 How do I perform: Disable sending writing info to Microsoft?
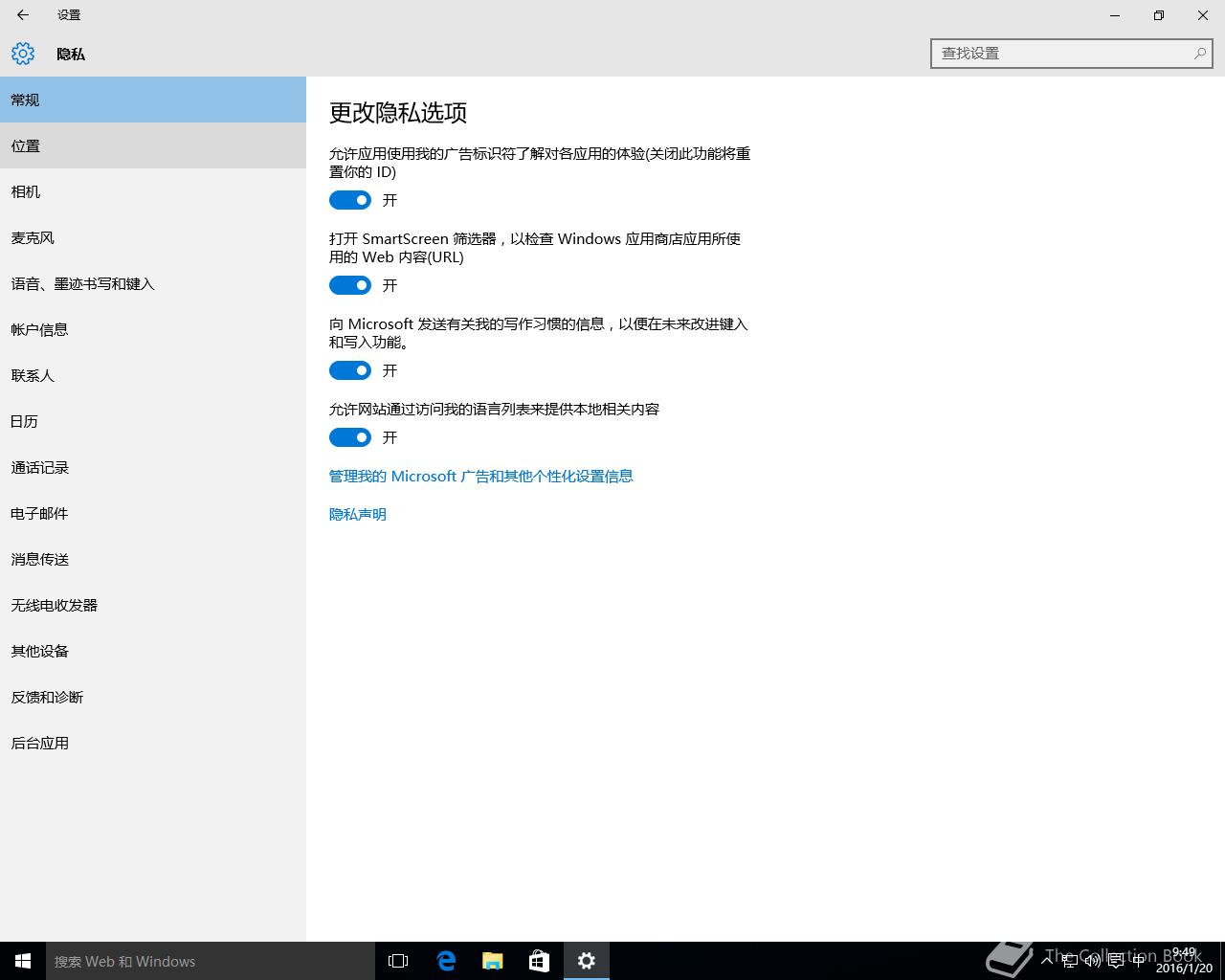pos(350,370)
